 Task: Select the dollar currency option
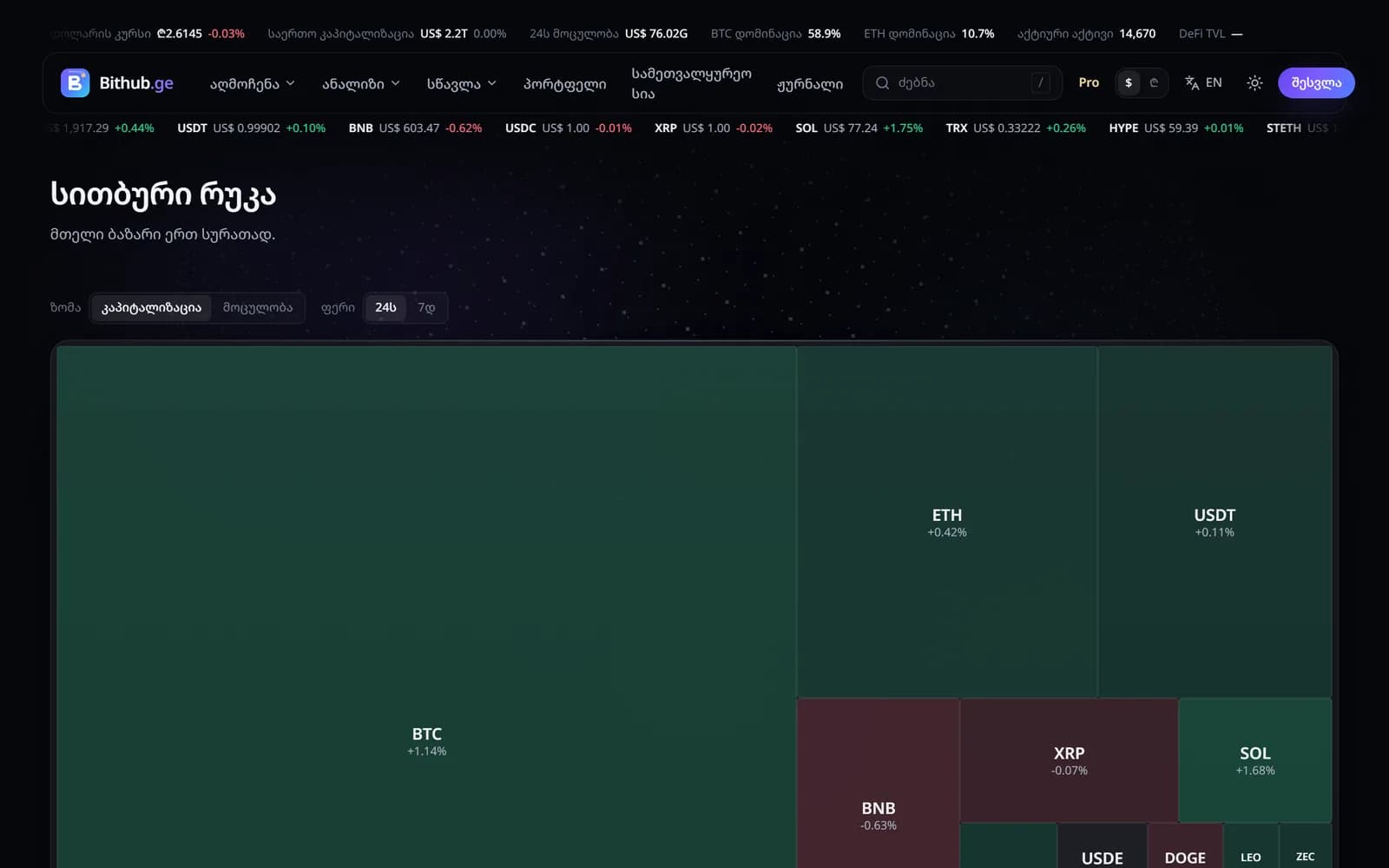(1129, 82)
